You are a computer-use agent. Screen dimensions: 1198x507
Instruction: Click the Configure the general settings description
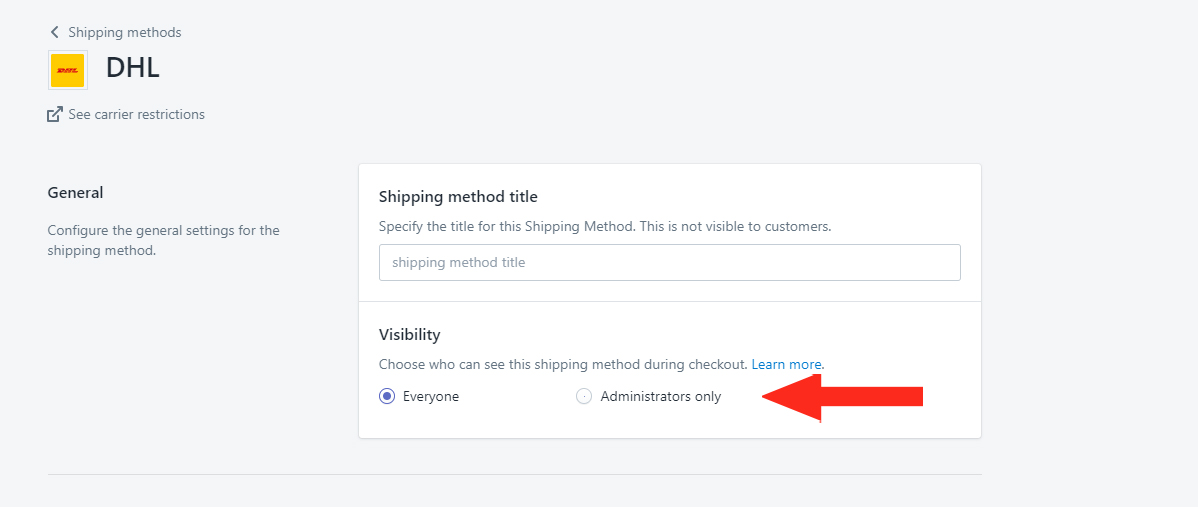pyautogui.click(x=164, y=241)
